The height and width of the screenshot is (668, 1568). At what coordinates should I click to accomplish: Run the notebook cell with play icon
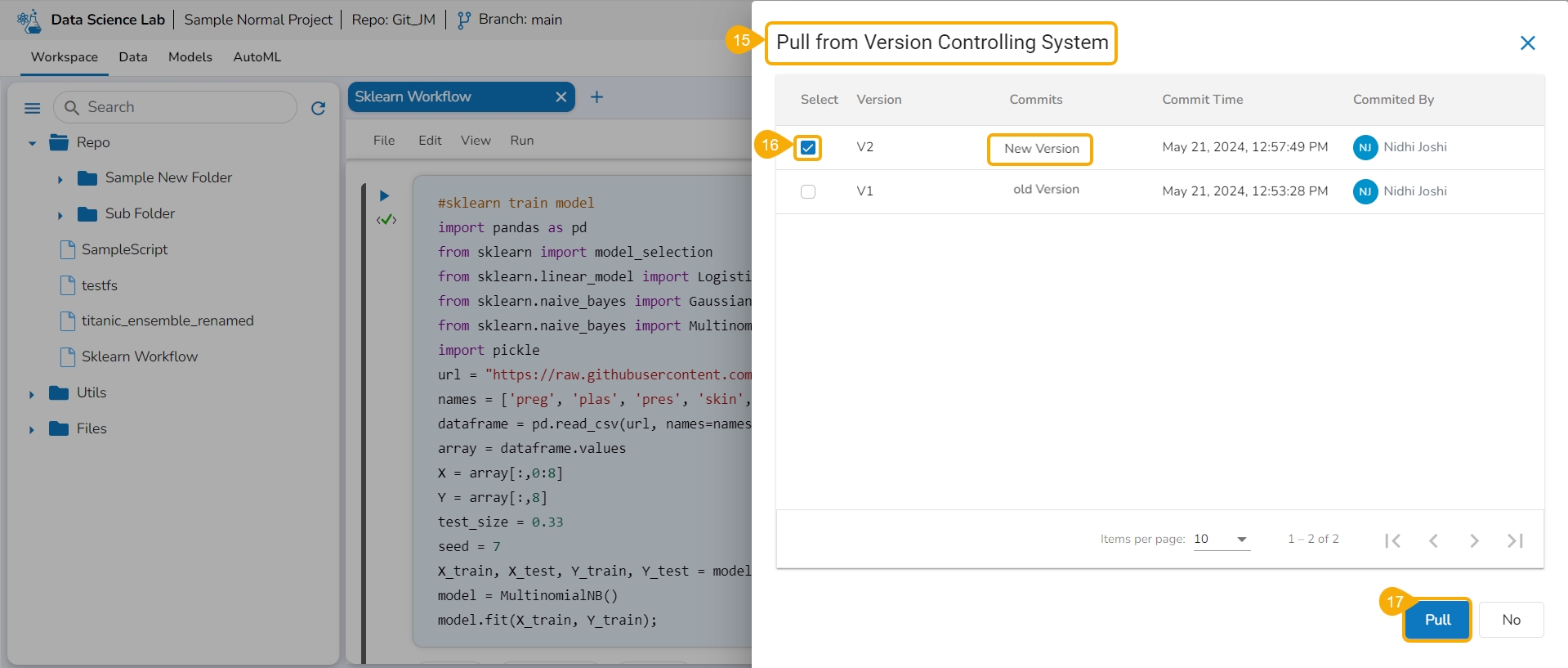(384, 195)
